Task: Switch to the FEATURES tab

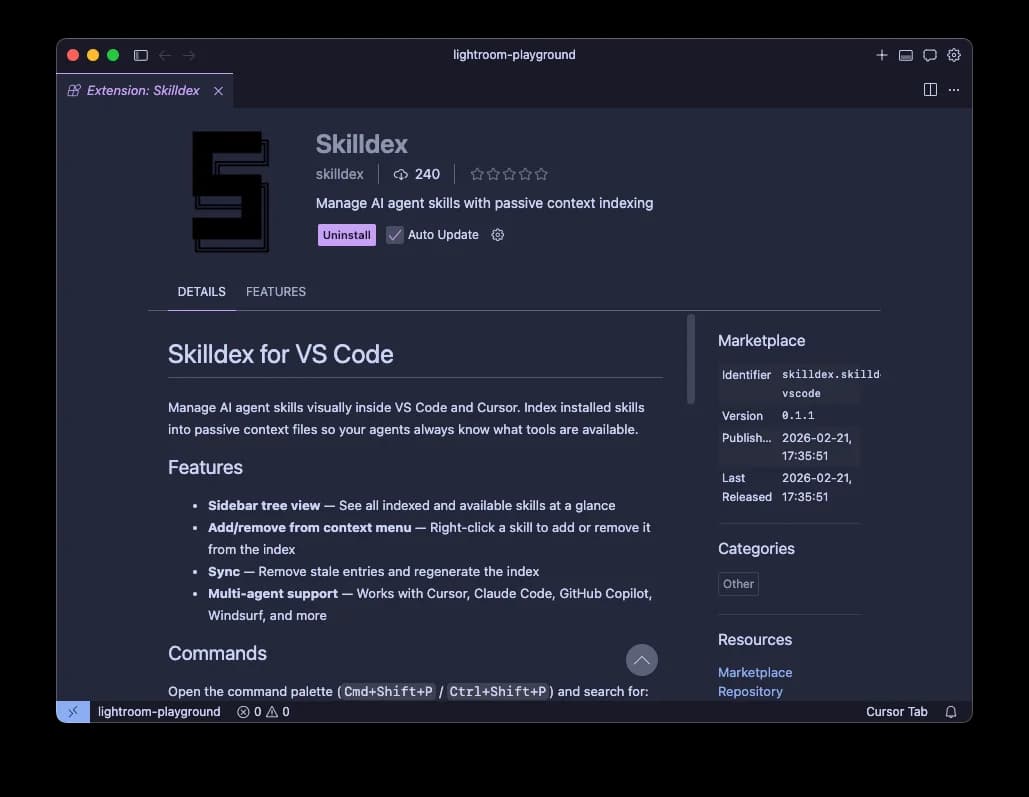Action: pos(276,292)
